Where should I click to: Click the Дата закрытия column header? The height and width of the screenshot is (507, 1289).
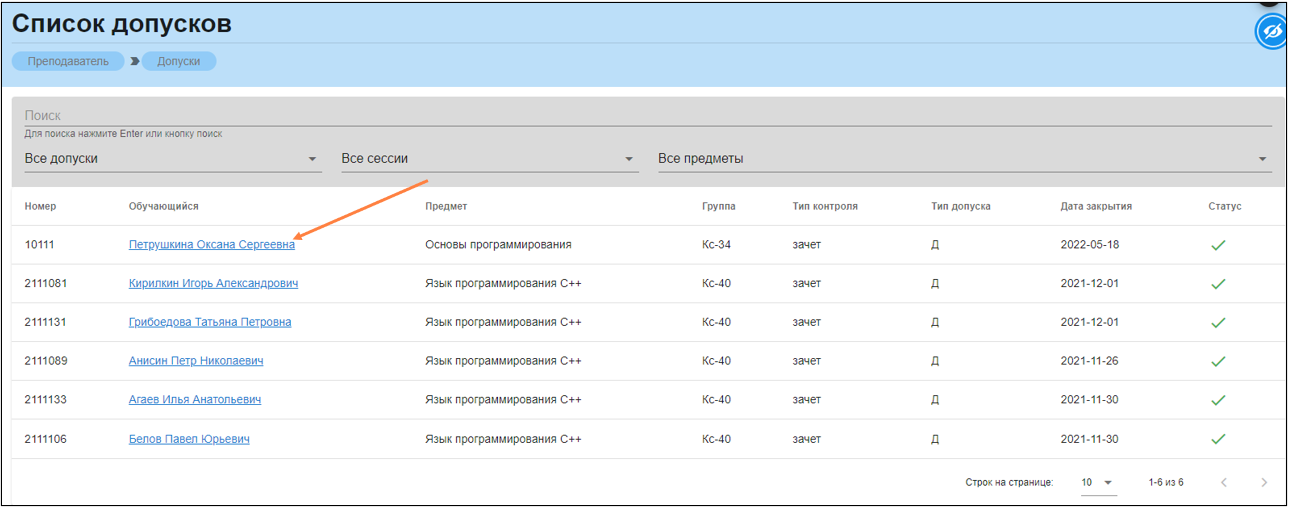point(1096,207)
